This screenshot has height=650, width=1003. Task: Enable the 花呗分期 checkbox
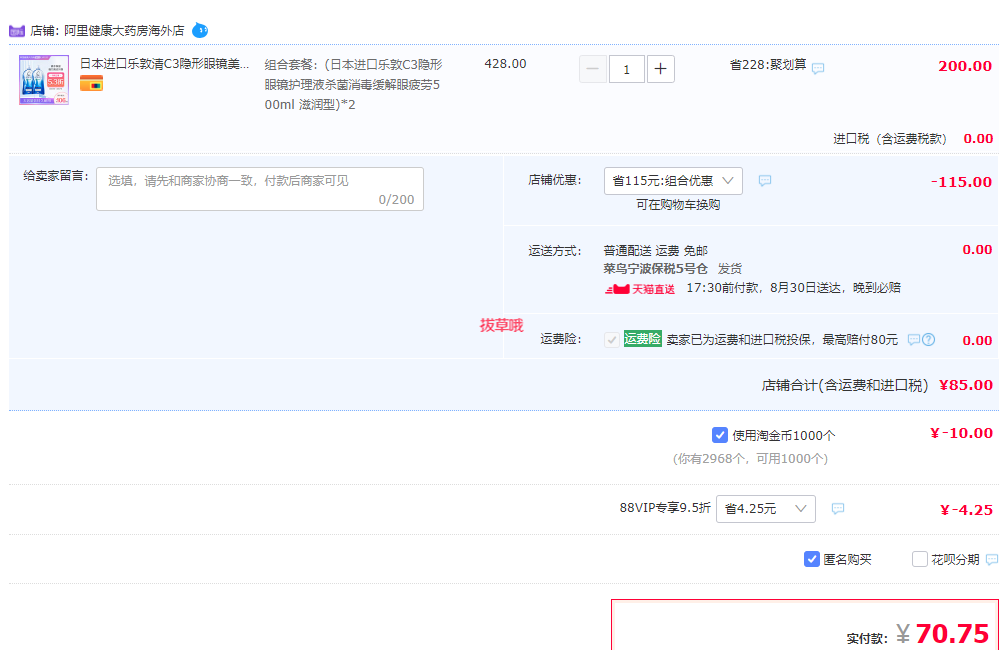pos(920,559)
